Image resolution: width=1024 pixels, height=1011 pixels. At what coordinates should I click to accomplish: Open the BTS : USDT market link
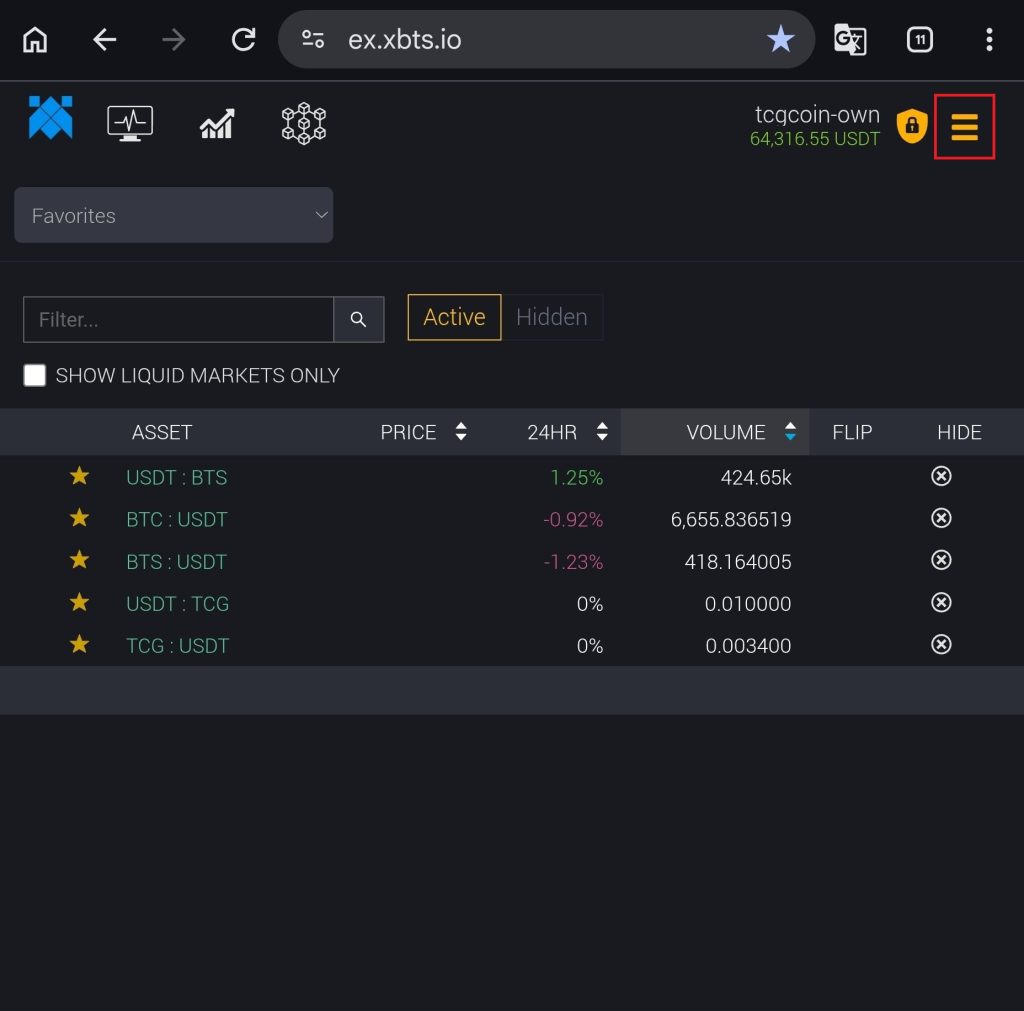[177, 562]
